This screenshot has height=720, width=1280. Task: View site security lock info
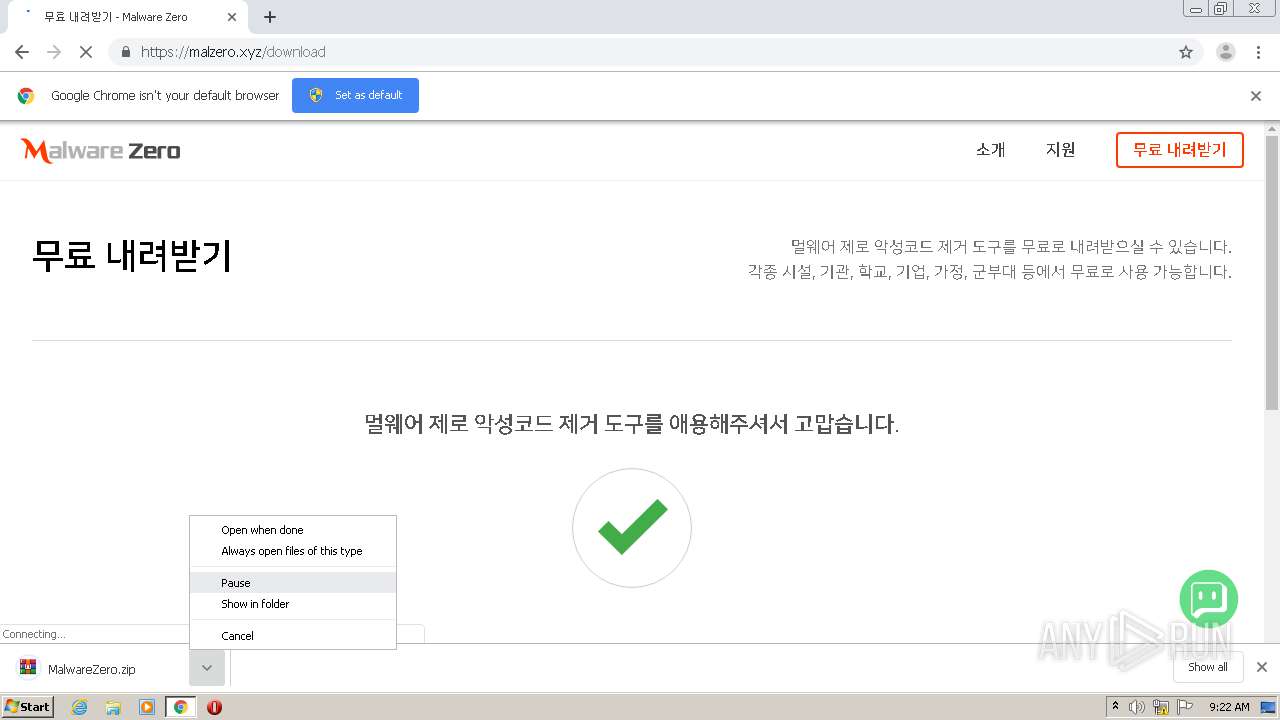(124, 52)
